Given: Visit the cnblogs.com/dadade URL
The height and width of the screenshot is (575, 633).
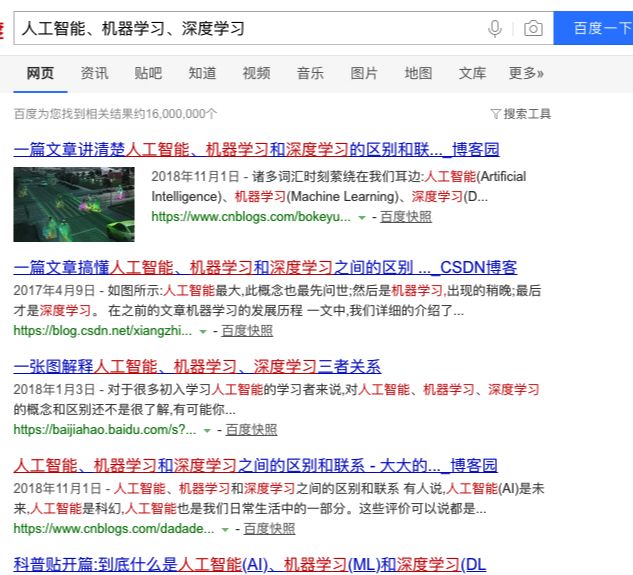Looking at the screenshot, I should pyautogui.click(x=114, y=529).
